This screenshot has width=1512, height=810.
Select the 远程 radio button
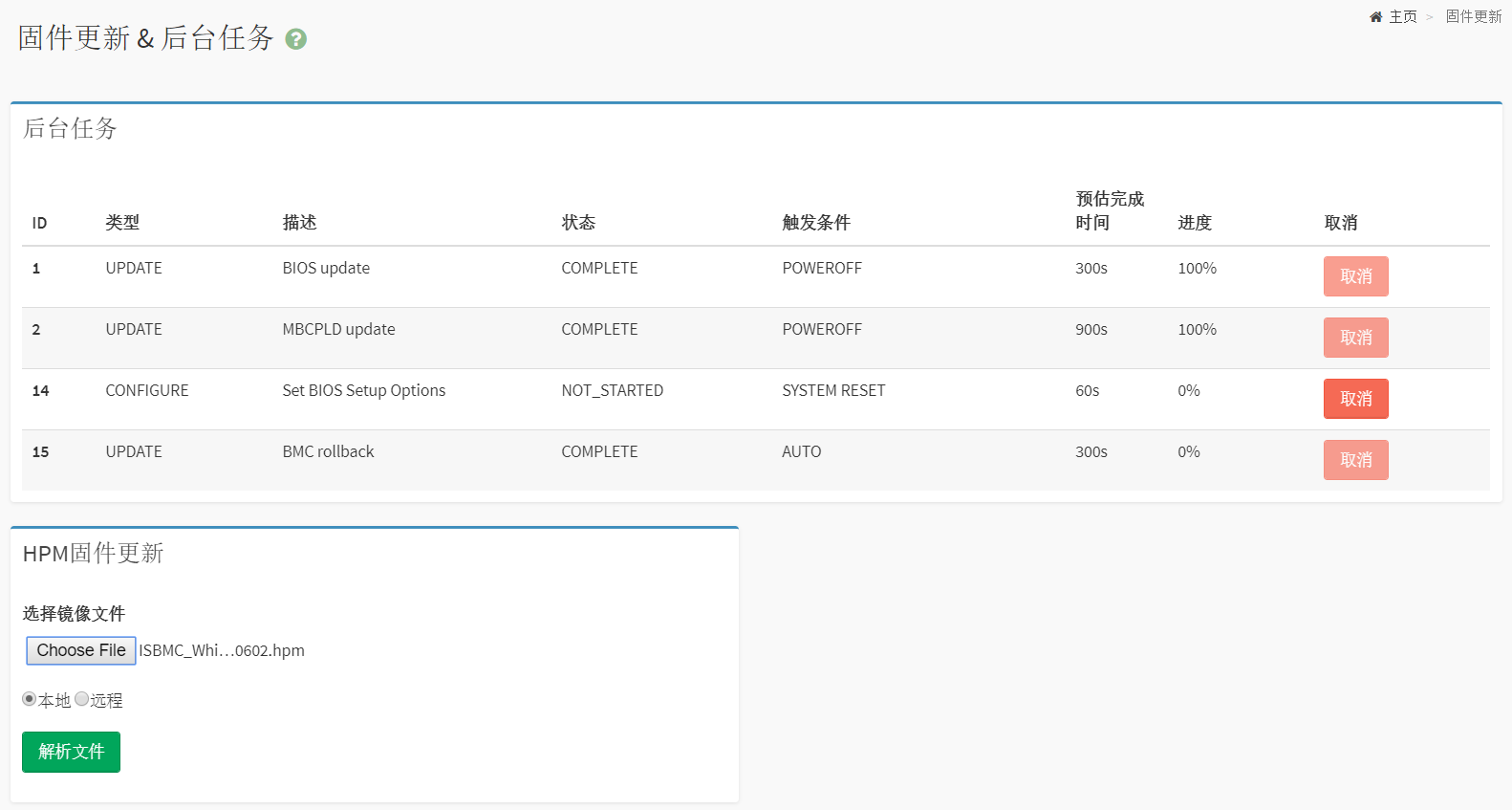click(x=82, y=699)
